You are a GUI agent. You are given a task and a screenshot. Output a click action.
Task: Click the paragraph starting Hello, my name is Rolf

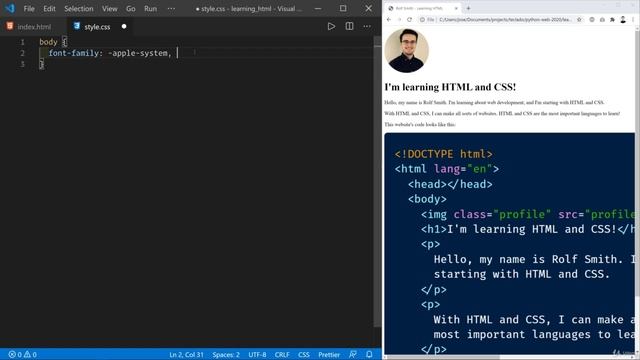point(494,102)
